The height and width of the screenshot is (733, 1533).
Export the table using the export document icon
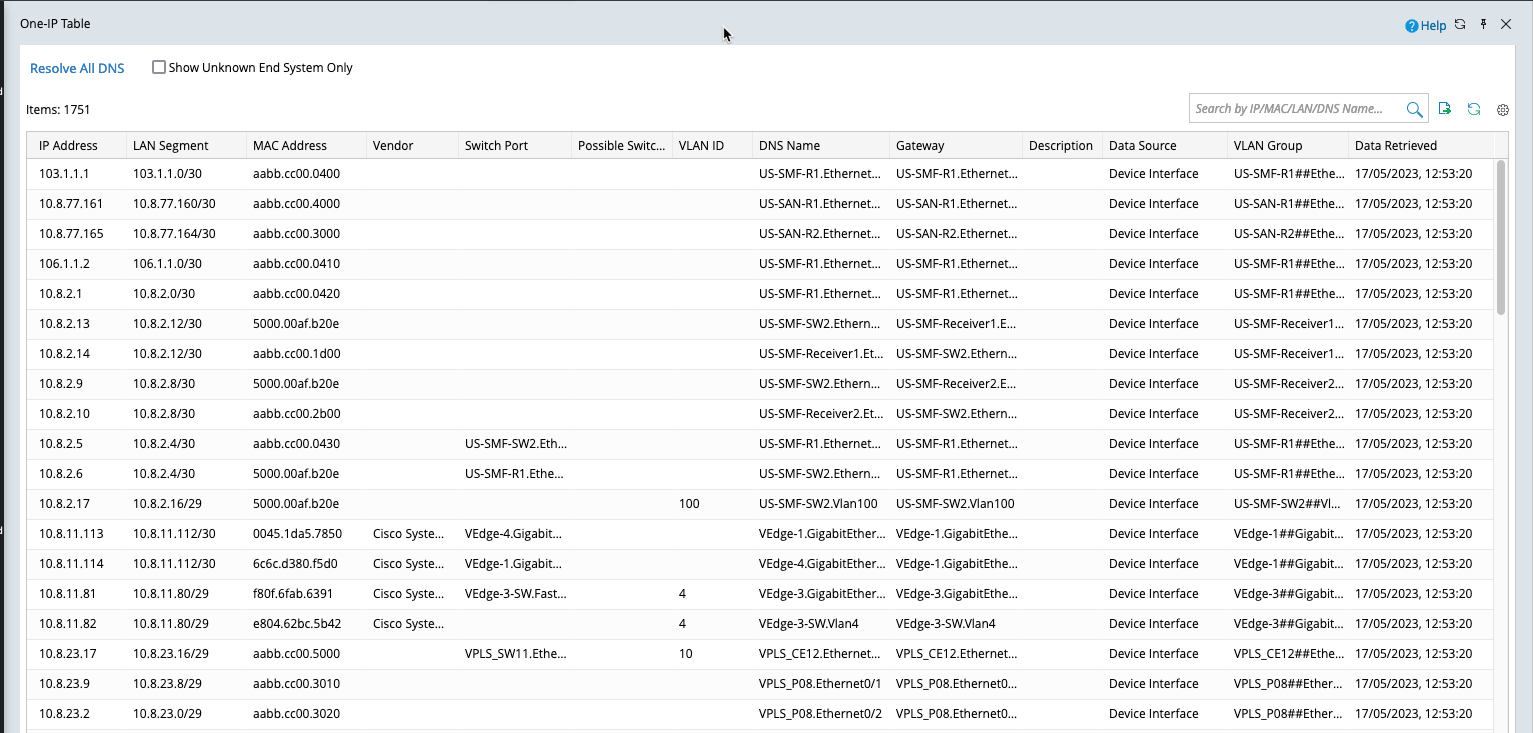tap(1444, 109)
